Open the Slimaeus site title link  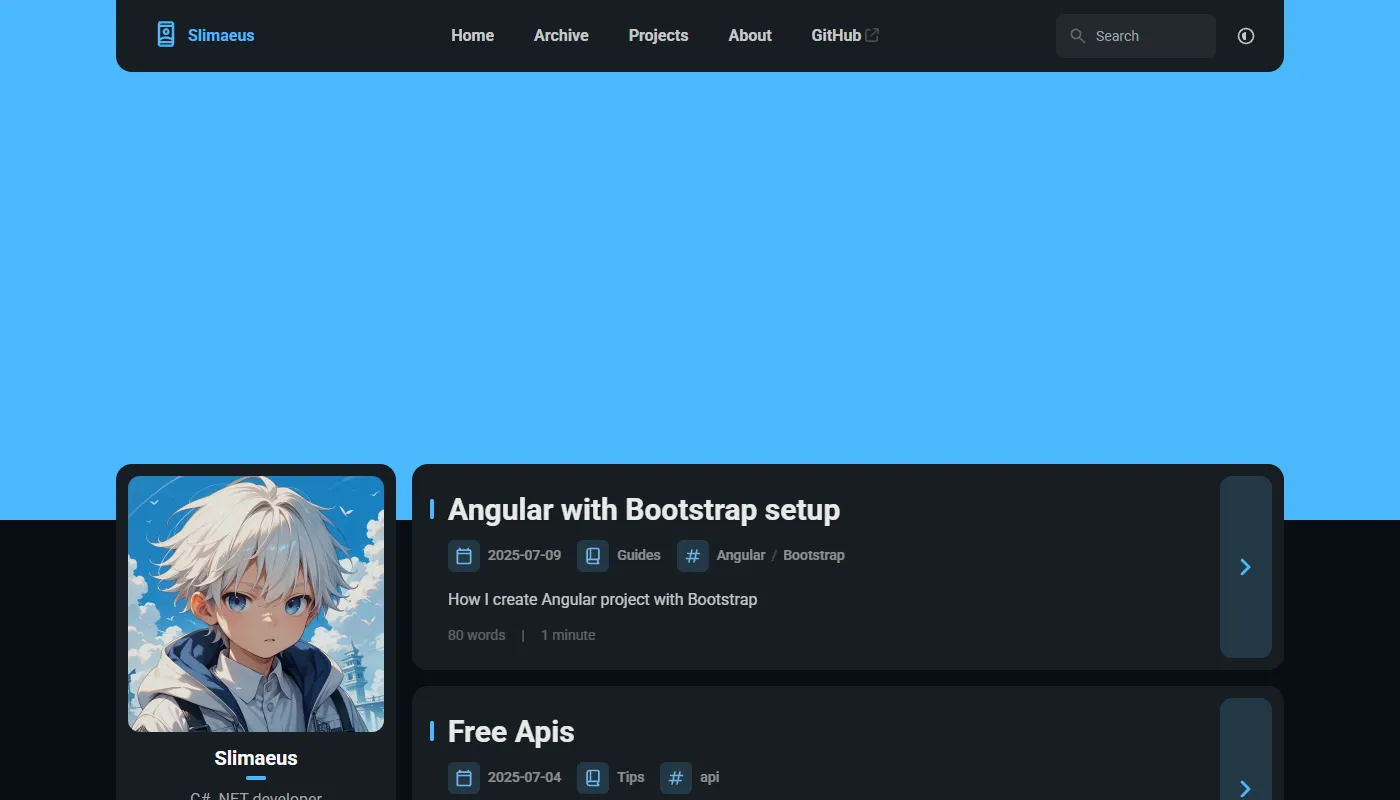[221, 36]
